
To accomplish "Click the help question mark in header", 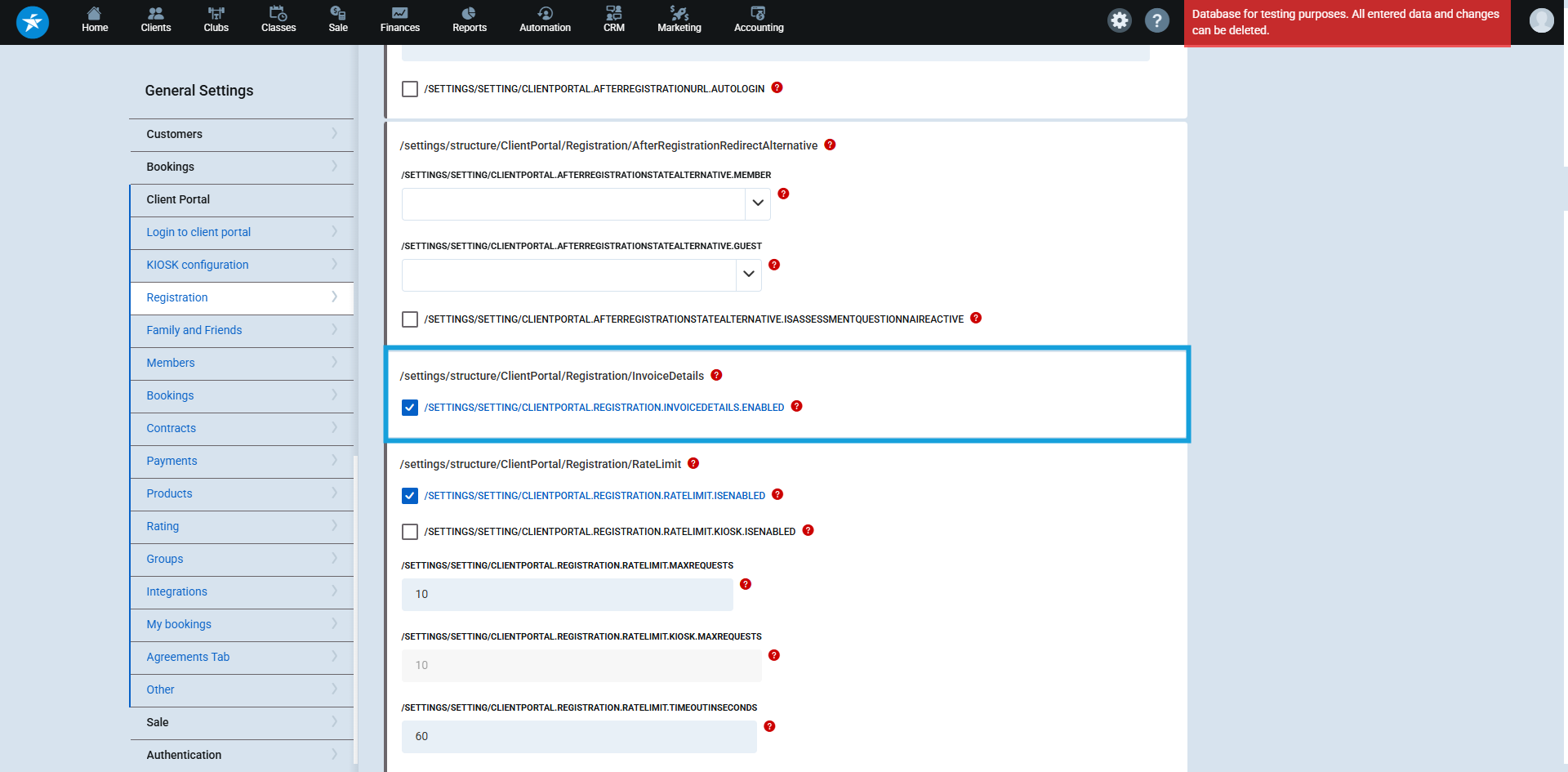I will click(1156, 20).
